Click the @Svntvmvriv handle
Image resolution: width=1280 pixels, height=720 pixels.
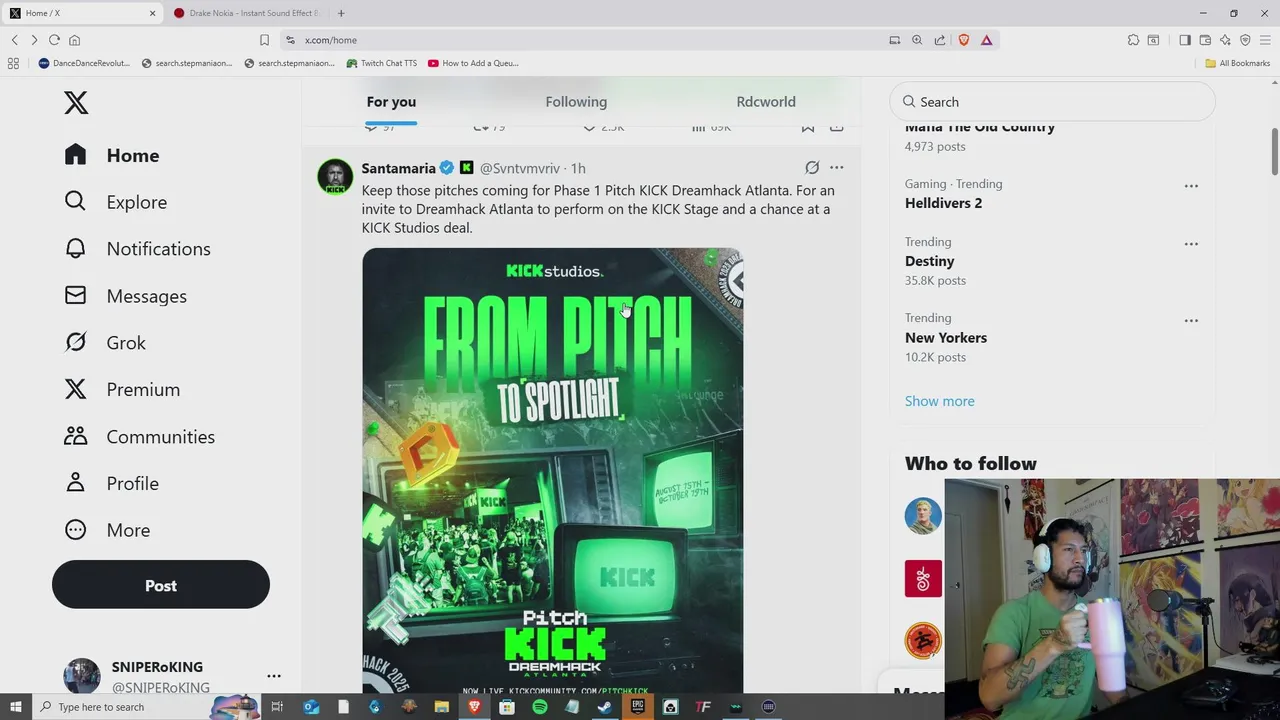pyautogui.click(x=520, y=168)
